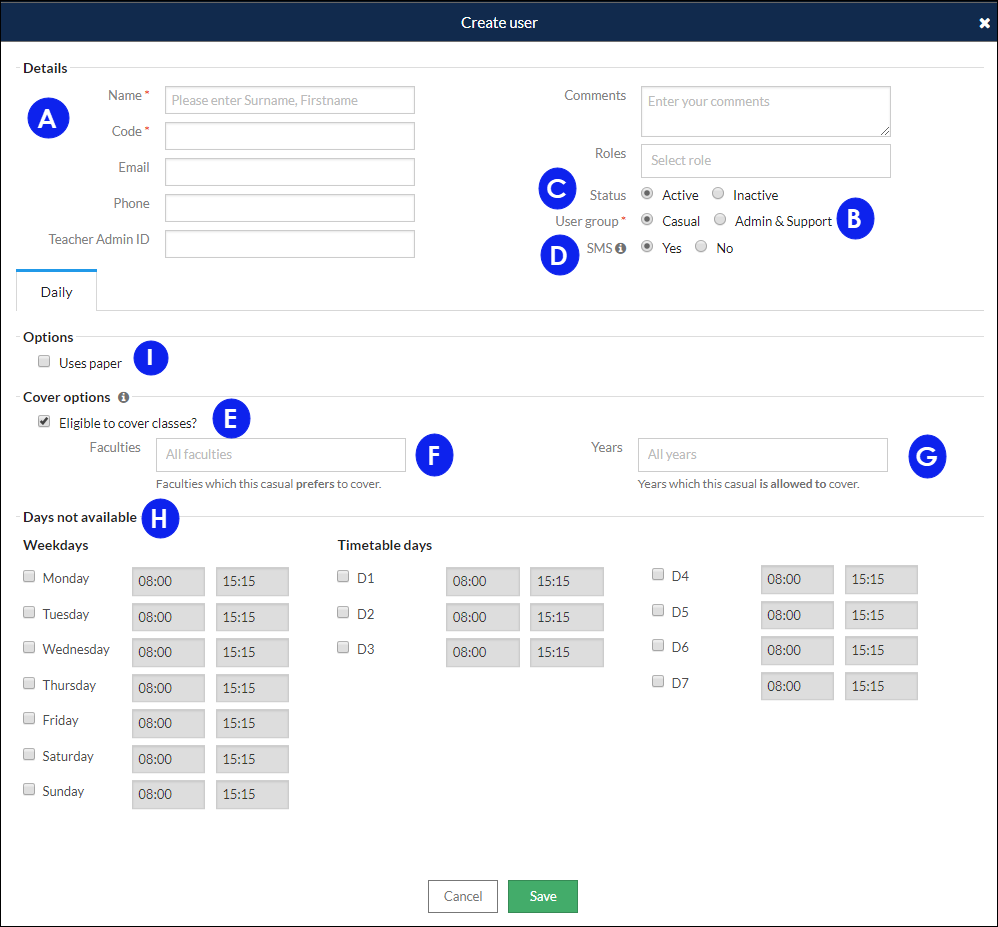Screen dimensions: 998x927
Task: Click the blue A marker badge
Action: click(48, 118)
